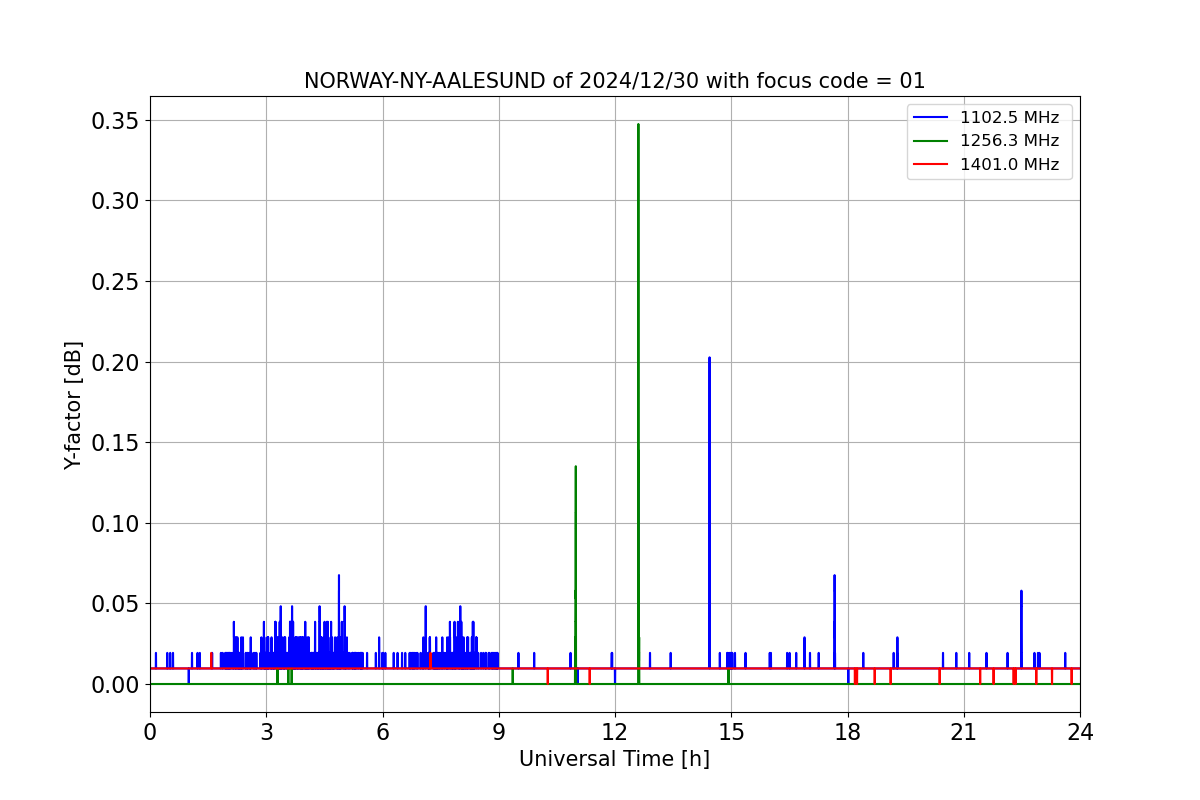This screenshot has height=800, width=1200.
Task: Click the 1401.0 MHz legend label
Action: [1008, 165]
